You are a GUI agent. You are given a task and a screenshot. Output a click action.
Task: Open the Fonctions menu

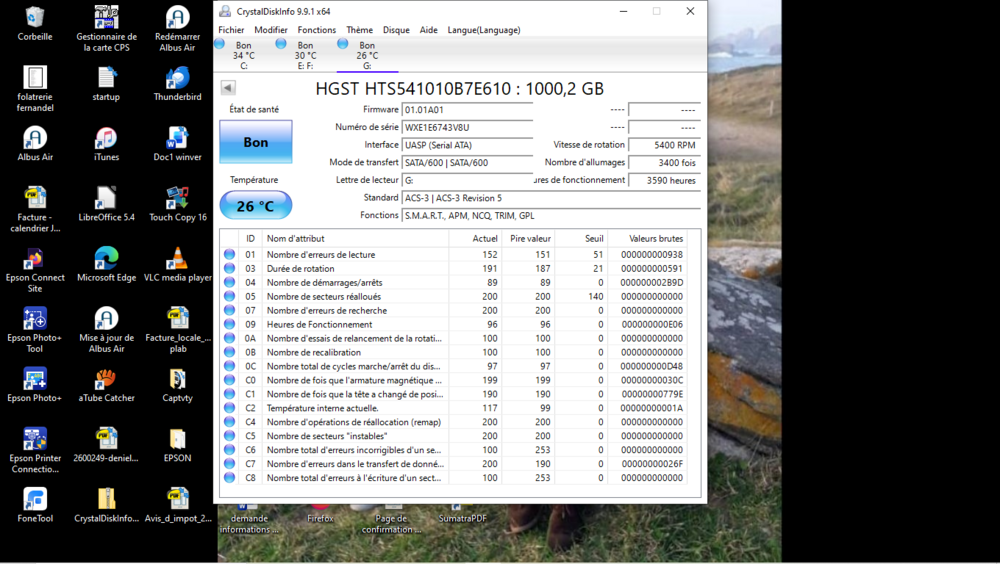(316, 30)
